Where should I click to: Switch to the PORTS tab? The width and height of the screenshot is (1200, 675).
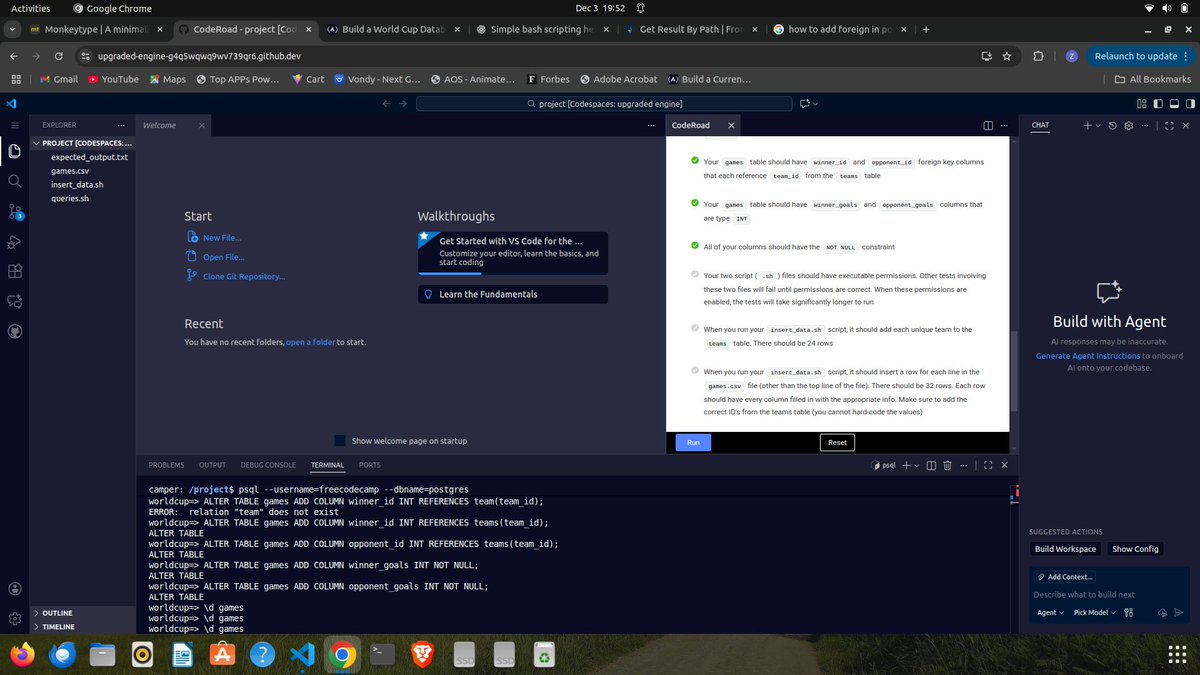click(369, 464)
